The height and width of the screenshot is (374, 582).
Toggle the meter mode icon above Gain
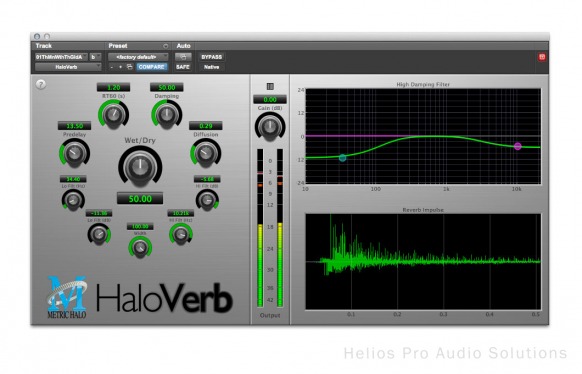click(x=270, y=86)
